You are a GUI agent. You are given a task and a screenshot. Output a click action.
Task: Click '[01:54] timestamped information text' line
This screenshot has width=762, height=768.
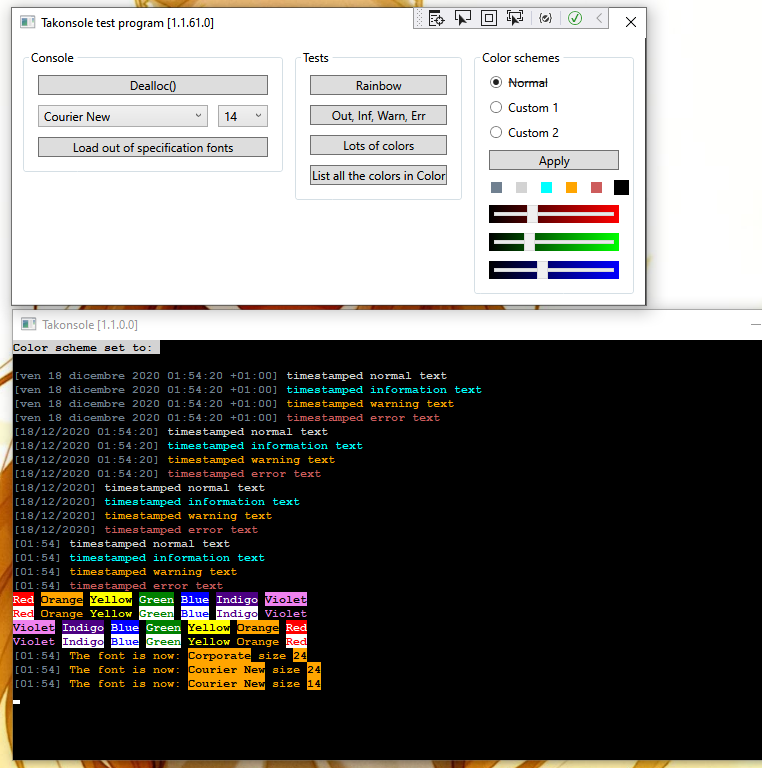[139, 557]
